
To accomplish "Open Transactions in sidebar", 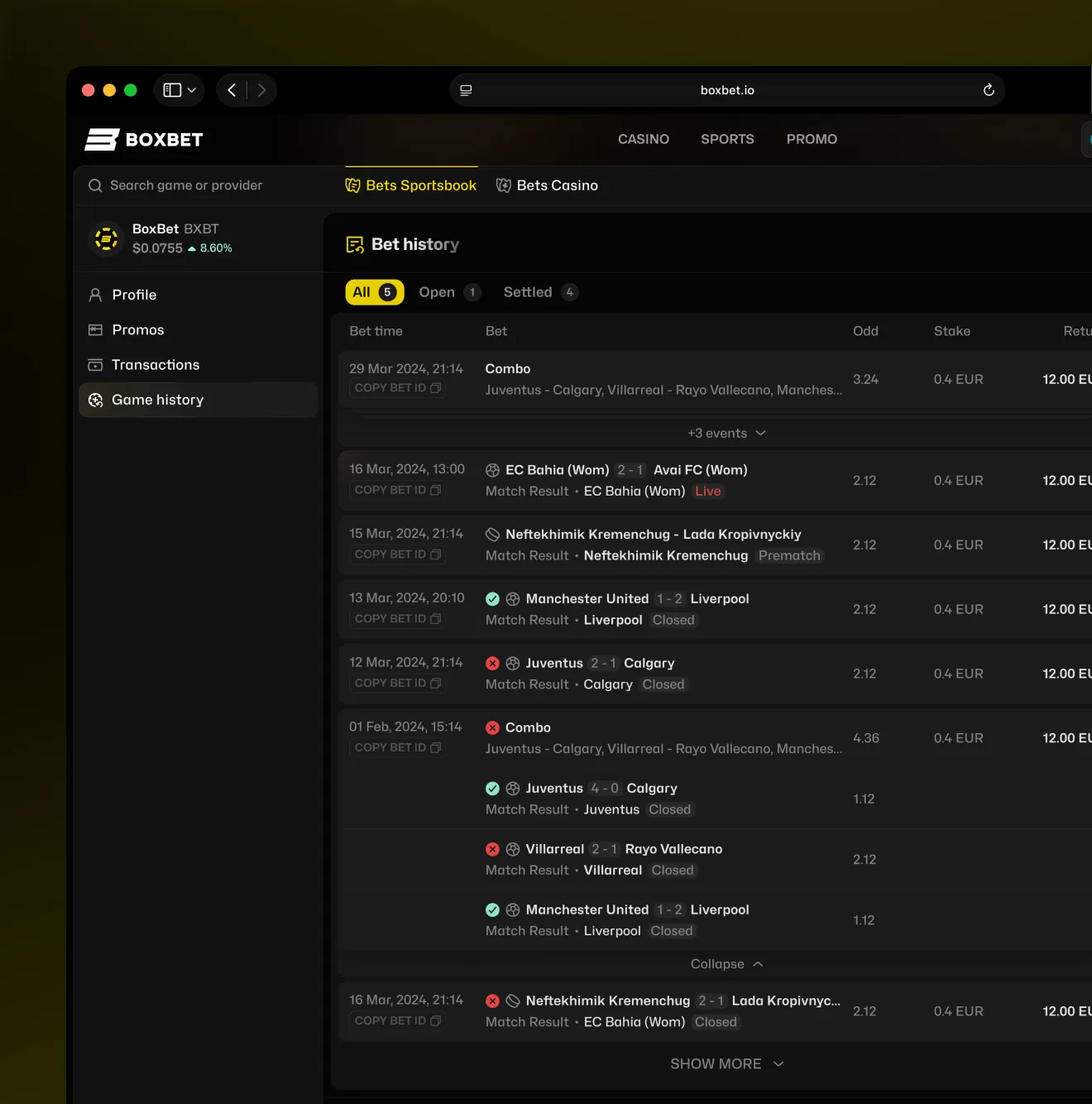I will click(x=199, y=364).
